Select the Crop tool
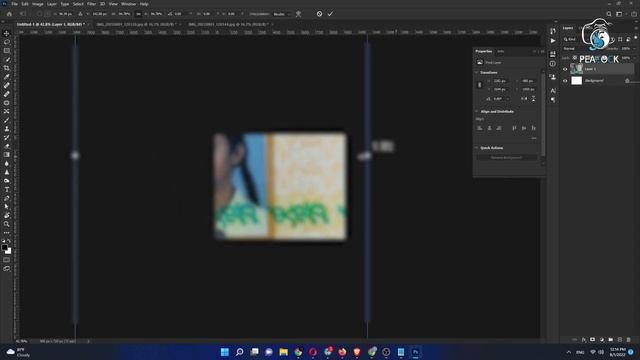The width and height of the screenshot is (640, 360). click(7, 68)
